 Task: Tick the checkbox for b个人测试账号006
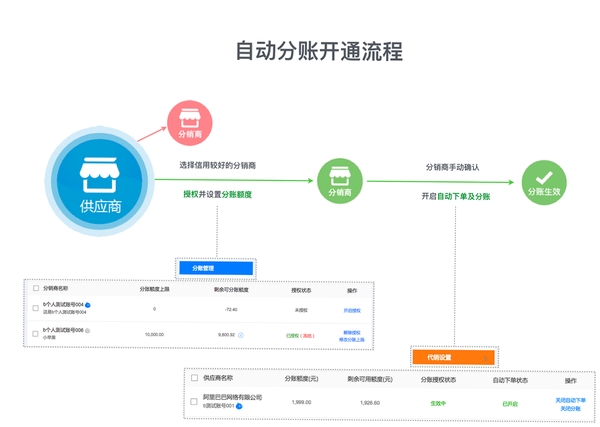[35, 334]
